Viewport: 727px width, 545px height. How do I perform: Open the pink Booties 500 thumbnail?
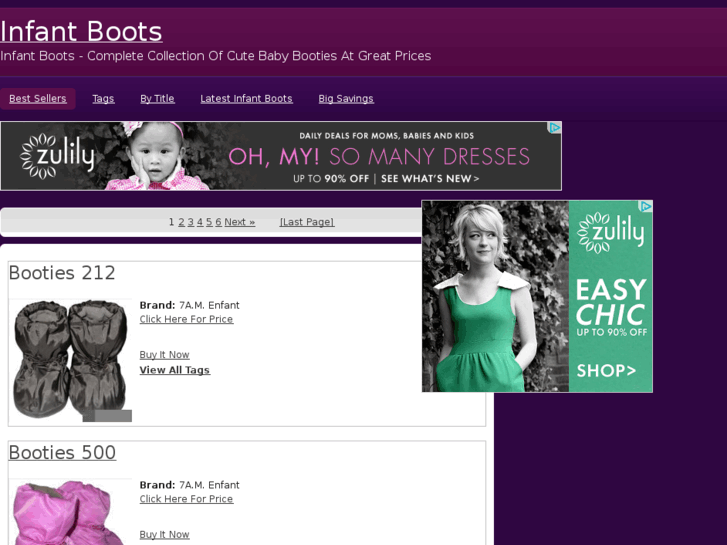pos(70,512)
